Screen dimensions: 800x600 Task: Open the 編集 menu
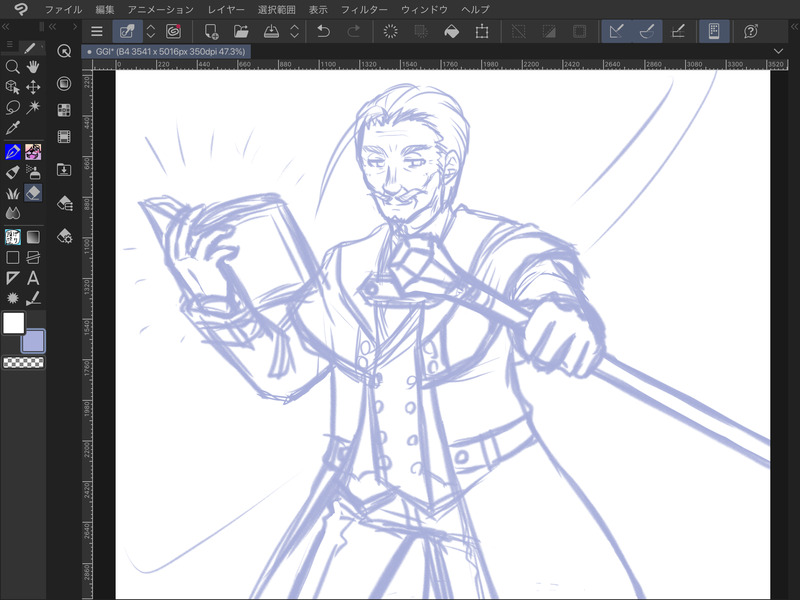105,9
